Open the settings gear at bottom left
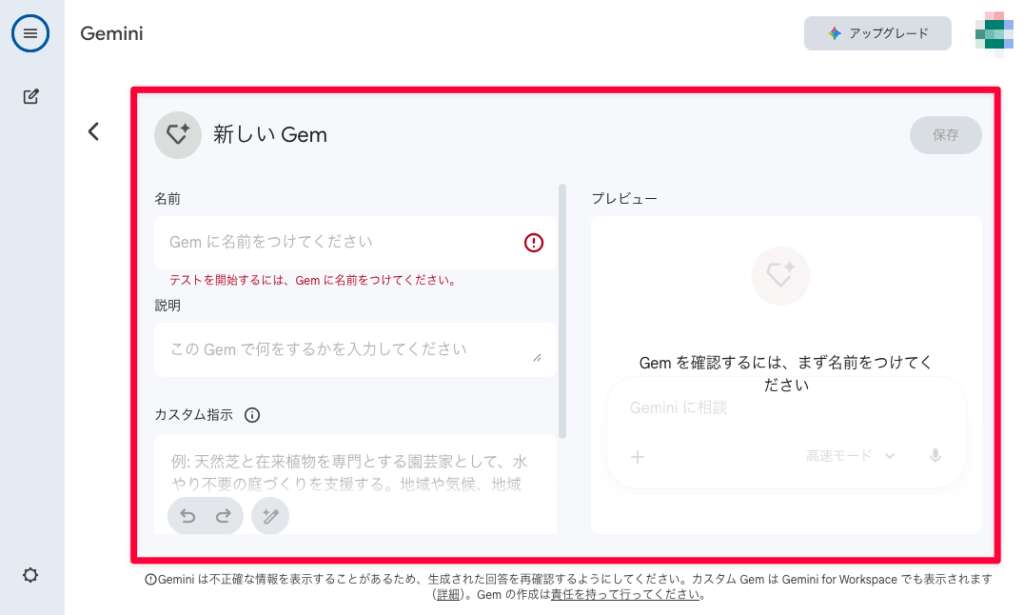The width and height of the screenshot is (1024, 615). (x=30, y=575)
